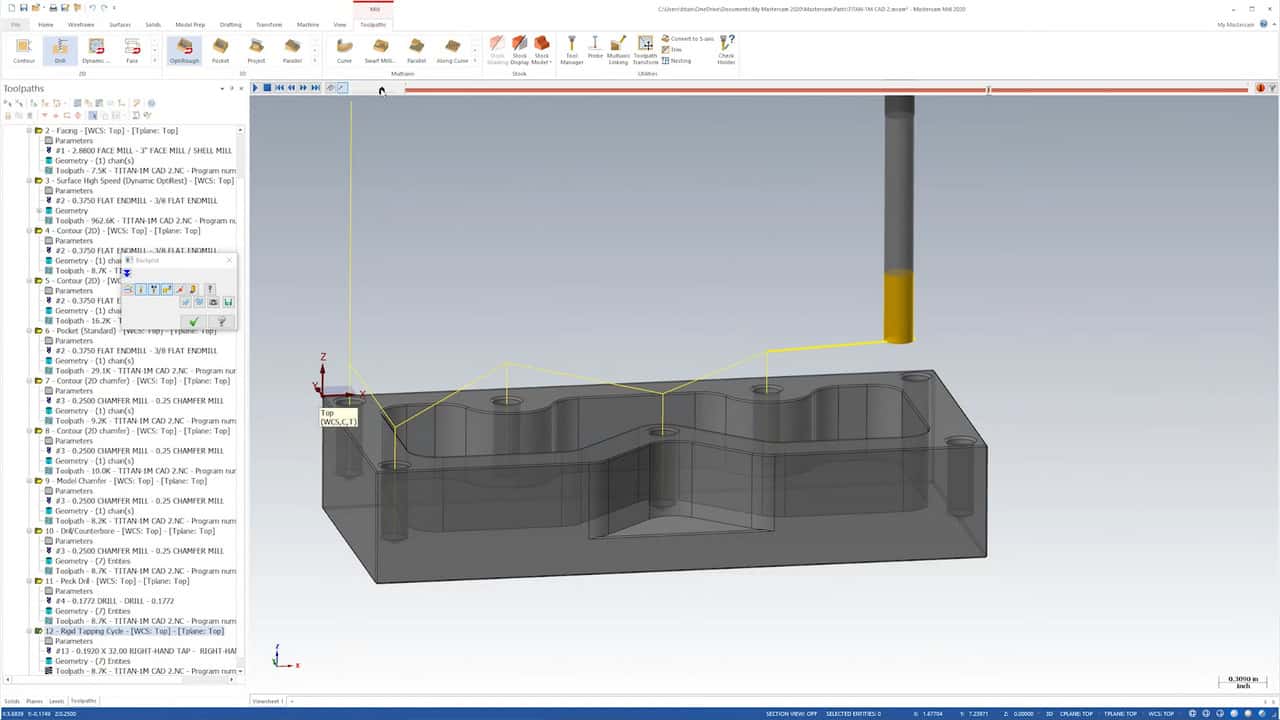Stop the backplot playback

point(267,88)
